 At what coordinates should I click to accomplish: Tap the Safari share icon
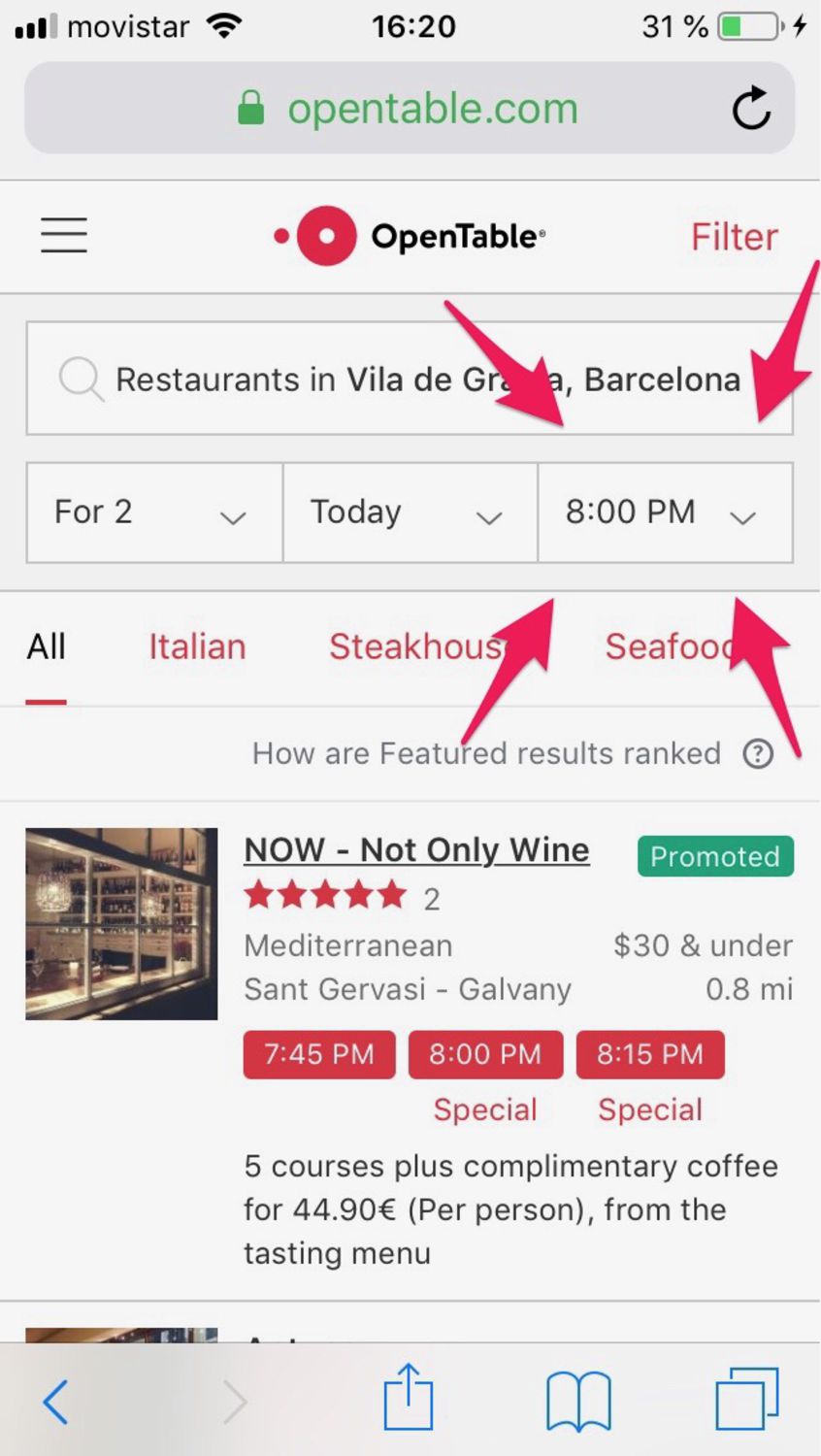(x=409, y=1398)
